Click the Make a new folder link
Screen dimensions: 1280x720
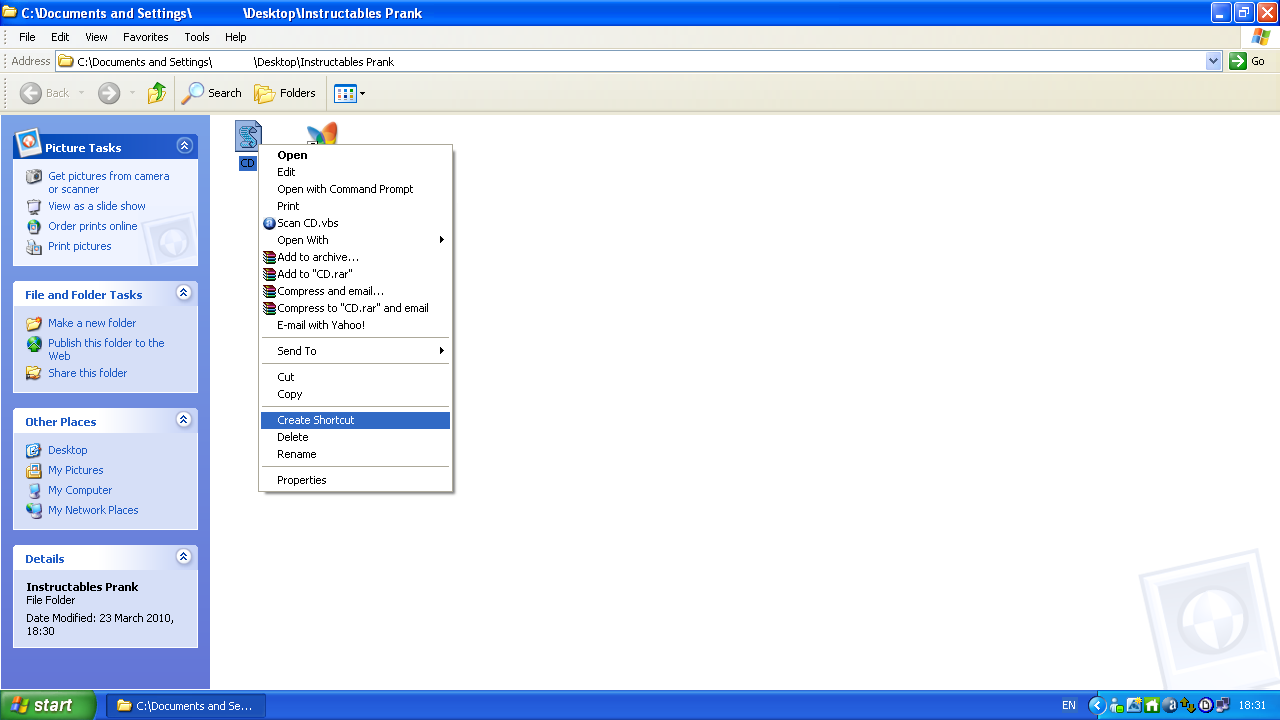90,323
